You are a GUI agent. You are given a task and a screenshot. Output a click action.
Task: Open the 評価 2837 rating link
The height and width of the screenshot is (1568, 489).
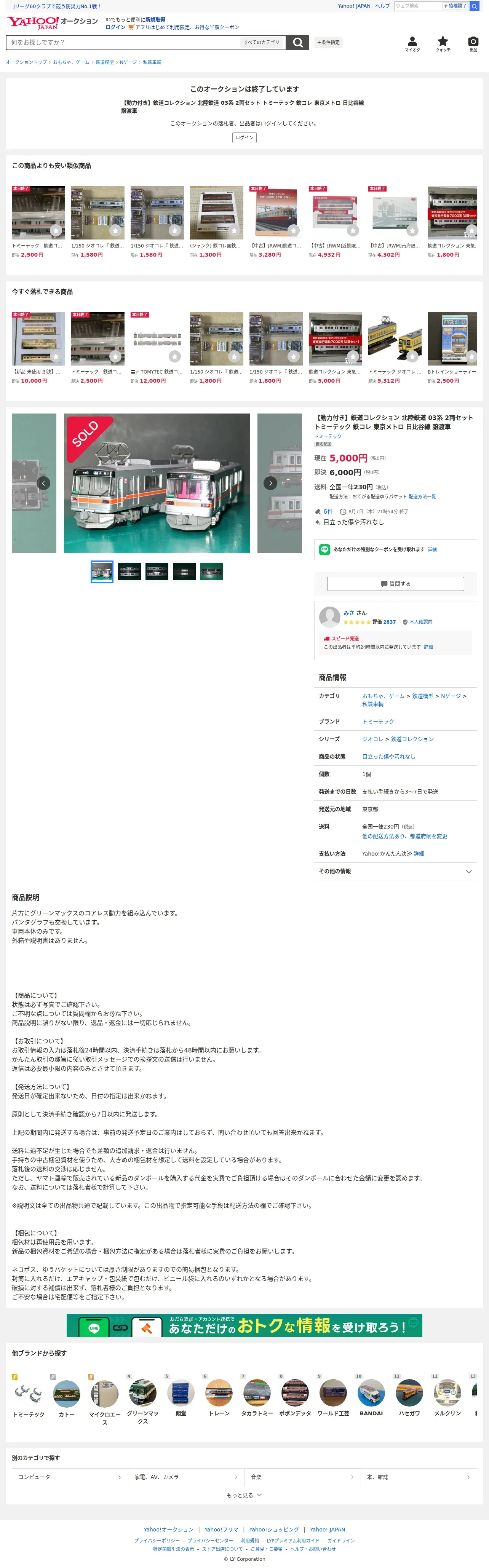[x=384, y=622]
